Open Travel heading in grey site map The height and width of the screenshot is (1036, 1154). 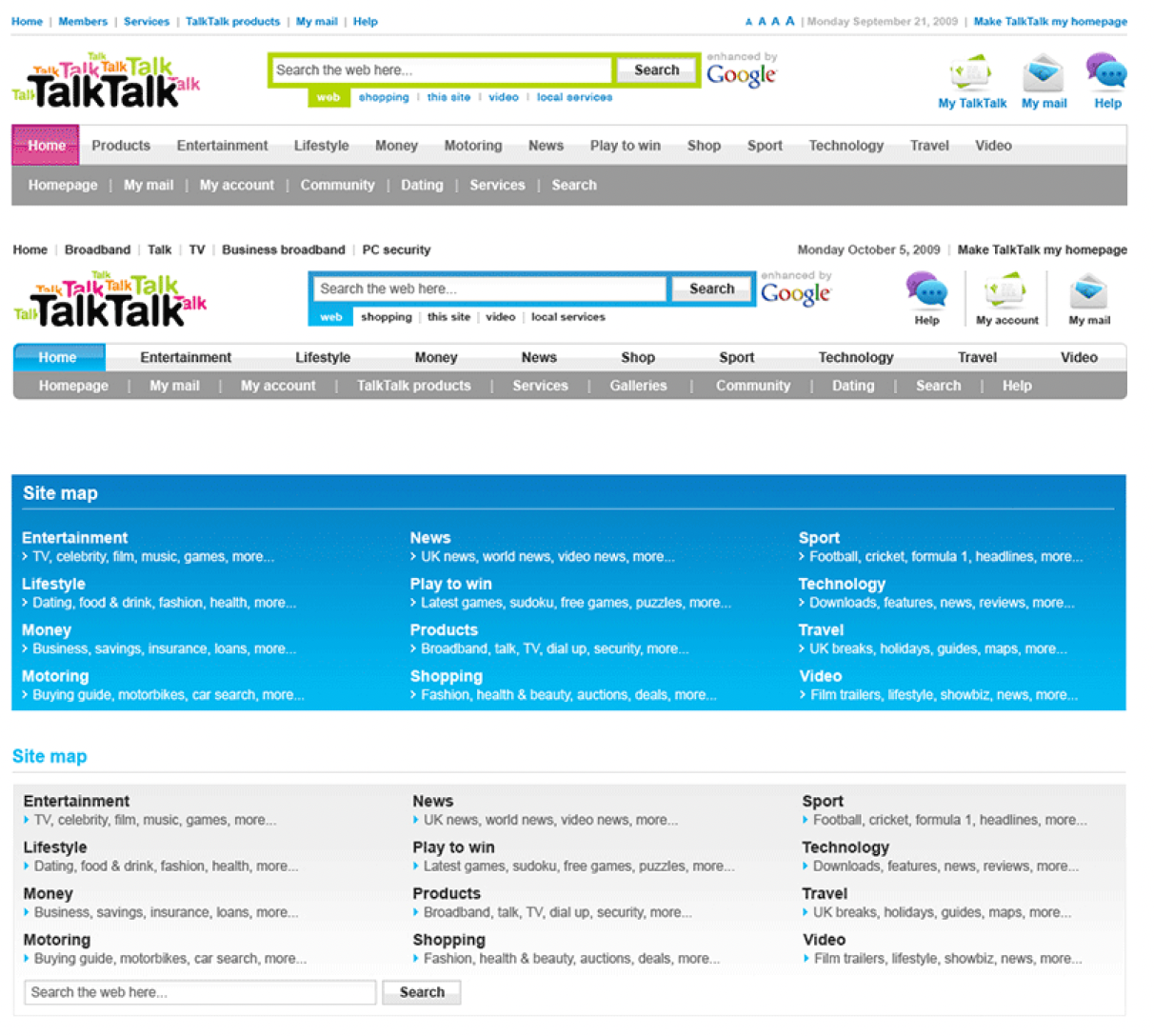[x=825, y=893]
